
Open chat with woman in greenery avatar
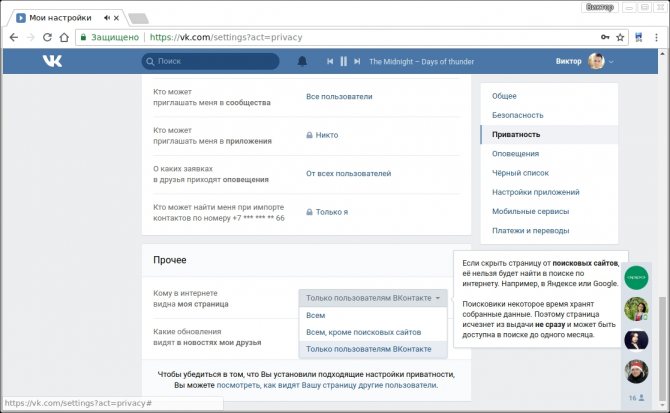click(636, 309)
